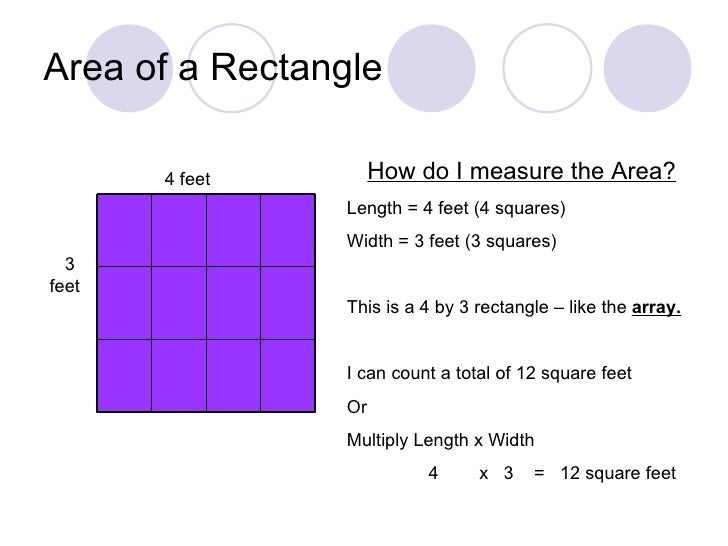Click the "4 feet" label above the grid

187,180
